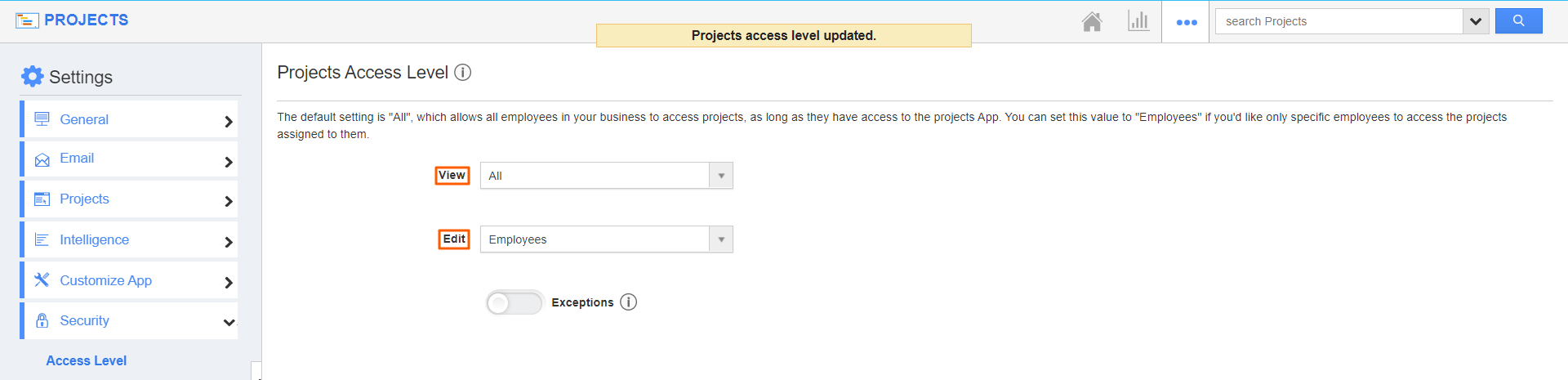
Task: Click the Settings gear icon
Action: click(x=32, y=77)
